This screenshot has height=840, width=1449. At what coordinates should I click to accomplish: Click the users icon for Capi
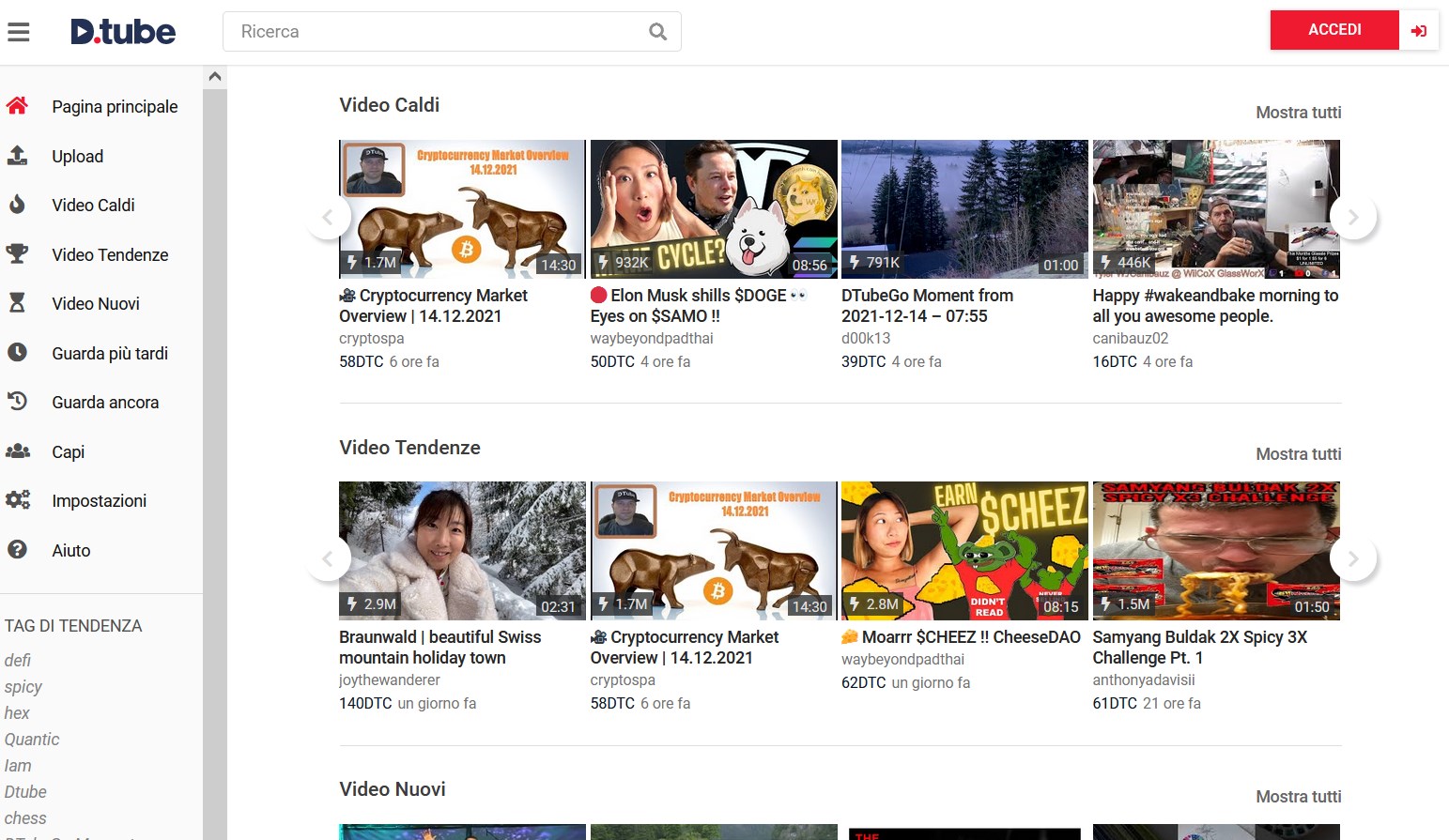[x=17, y=451]
